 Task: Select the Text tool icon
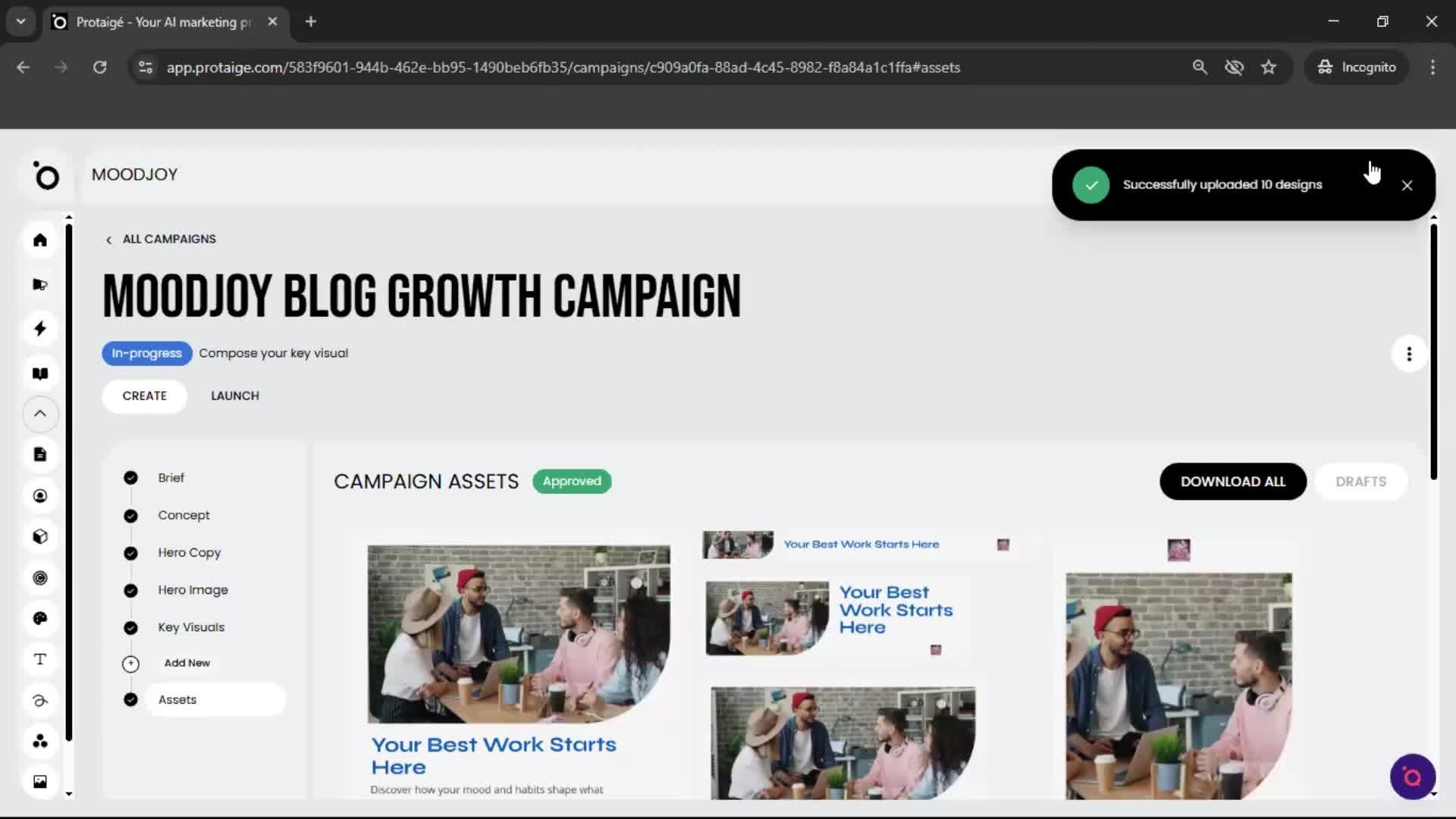[x=40, y=659]
